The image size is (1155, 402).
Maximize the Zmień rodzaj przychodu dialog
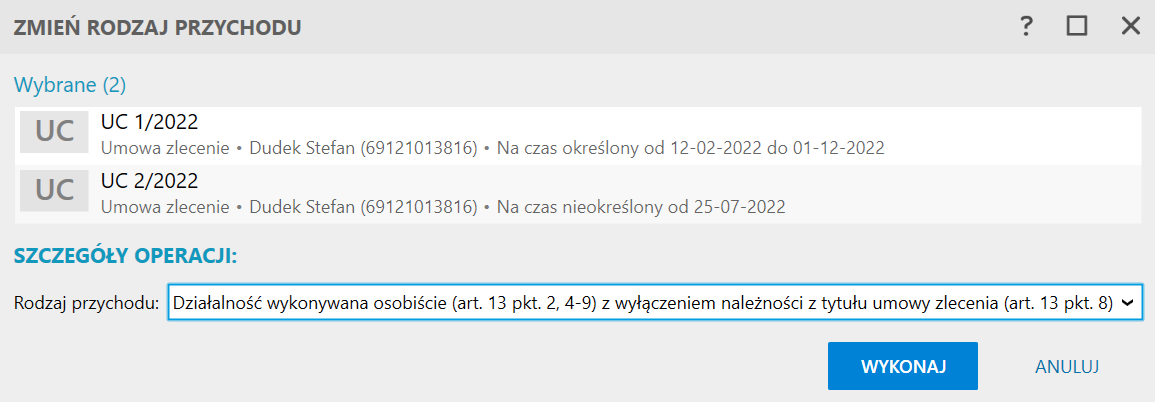[x=1077, y=27]
